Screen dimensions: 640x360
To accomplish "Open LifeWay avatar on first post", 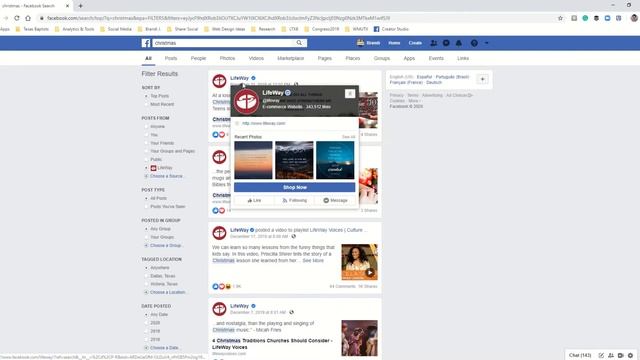I will point(219,81).
